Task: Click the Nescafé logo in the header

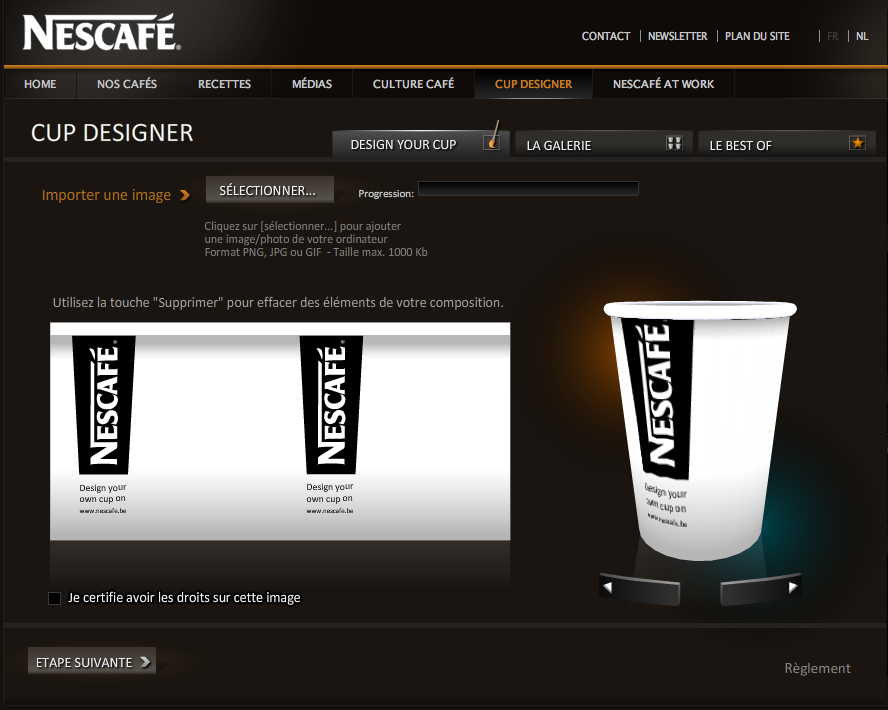Action: pyautogui.click(x=101, y=32)
